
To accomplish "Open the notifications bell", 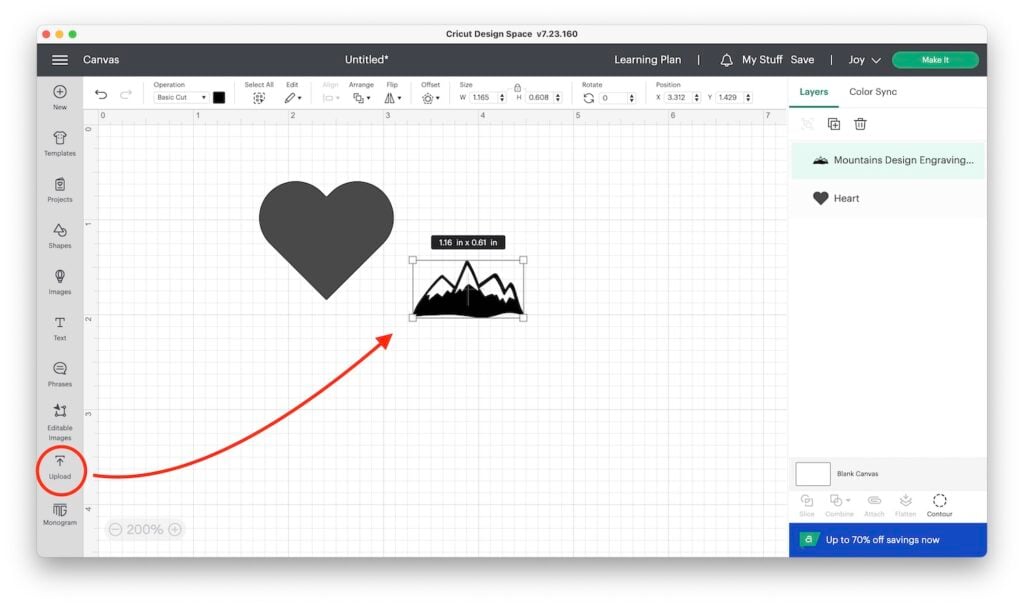I will (x=726, y=60).
